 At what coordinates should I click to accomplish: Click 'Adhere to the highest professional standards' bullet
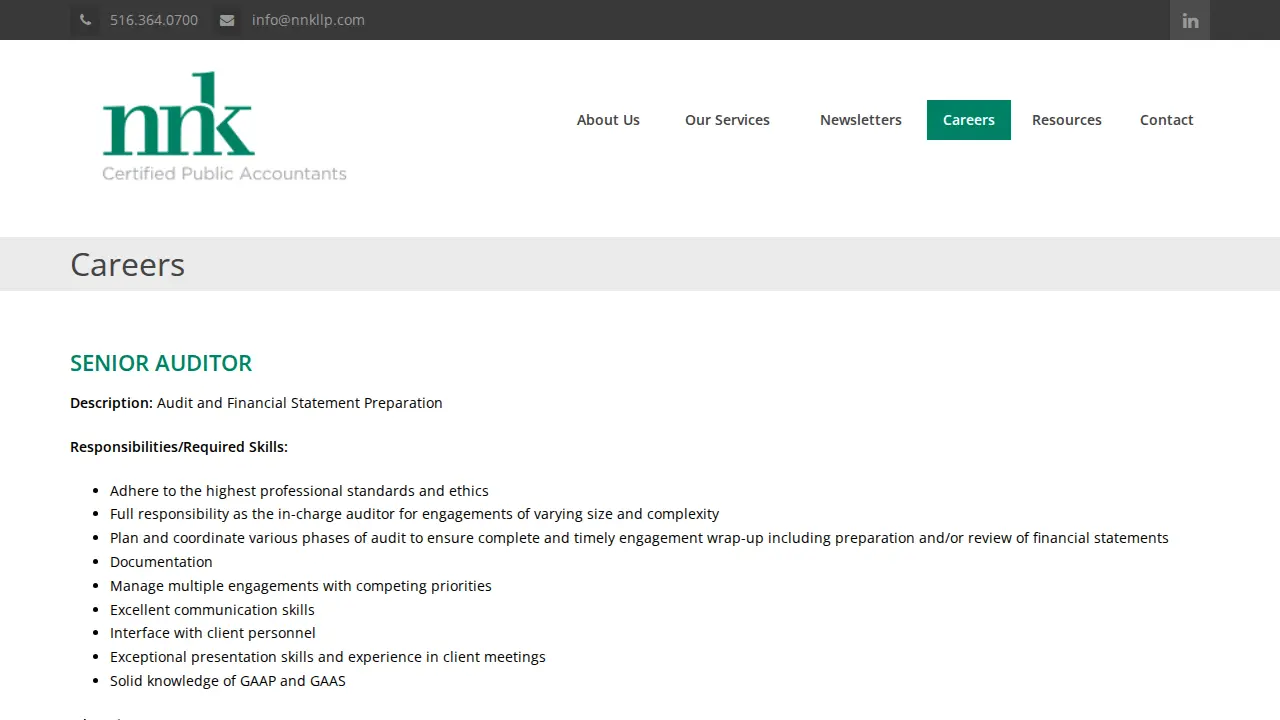point(299,491)
